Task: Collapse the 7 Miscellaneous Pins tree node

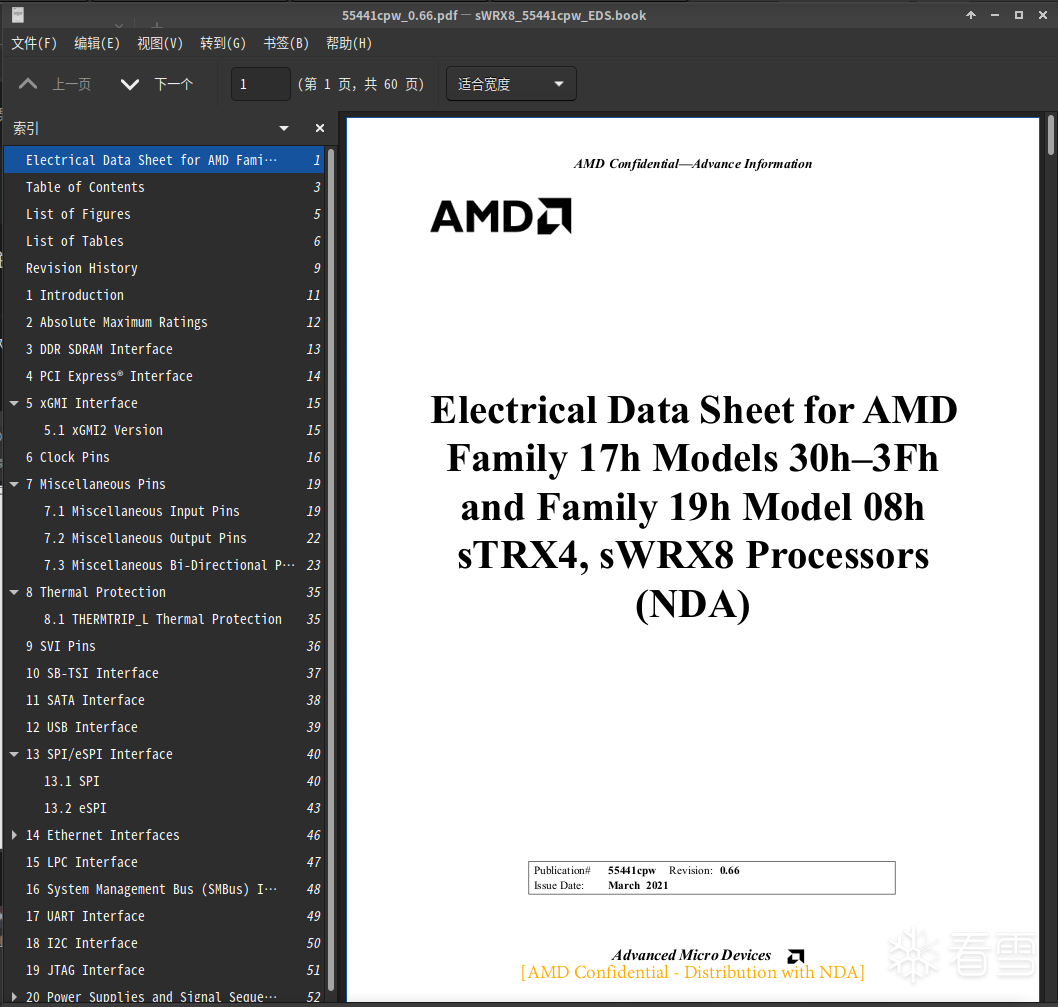Action: (x=14, y=484)
